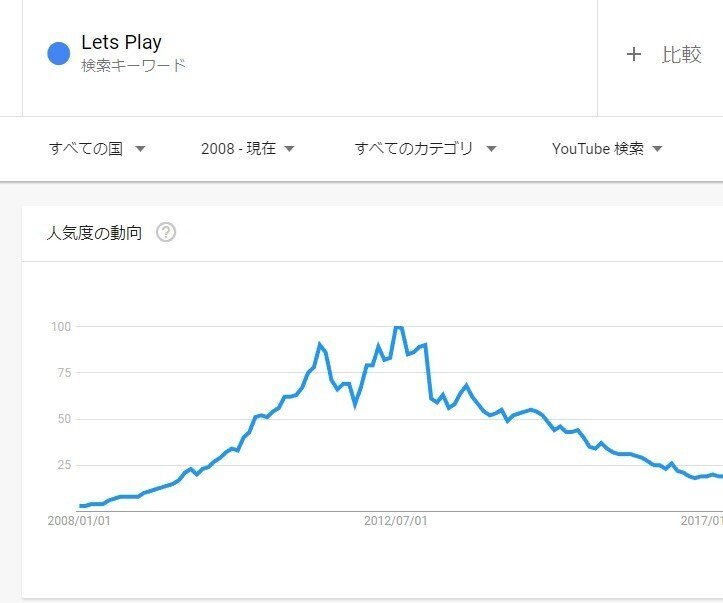Click the chart peak near 100

(398, 327)
